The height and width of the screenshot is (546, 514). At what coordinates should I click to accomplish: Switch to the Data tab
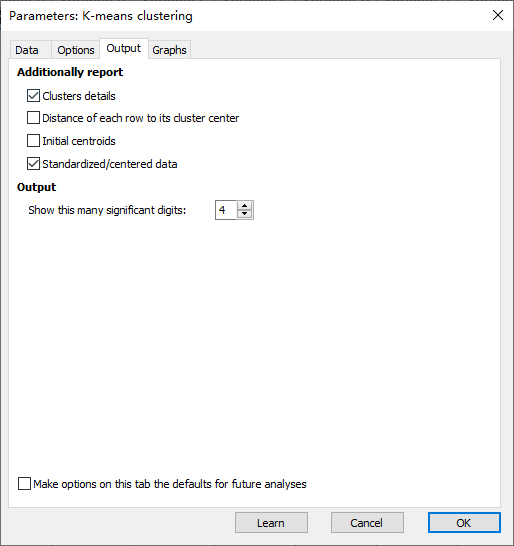pos(27,50)
